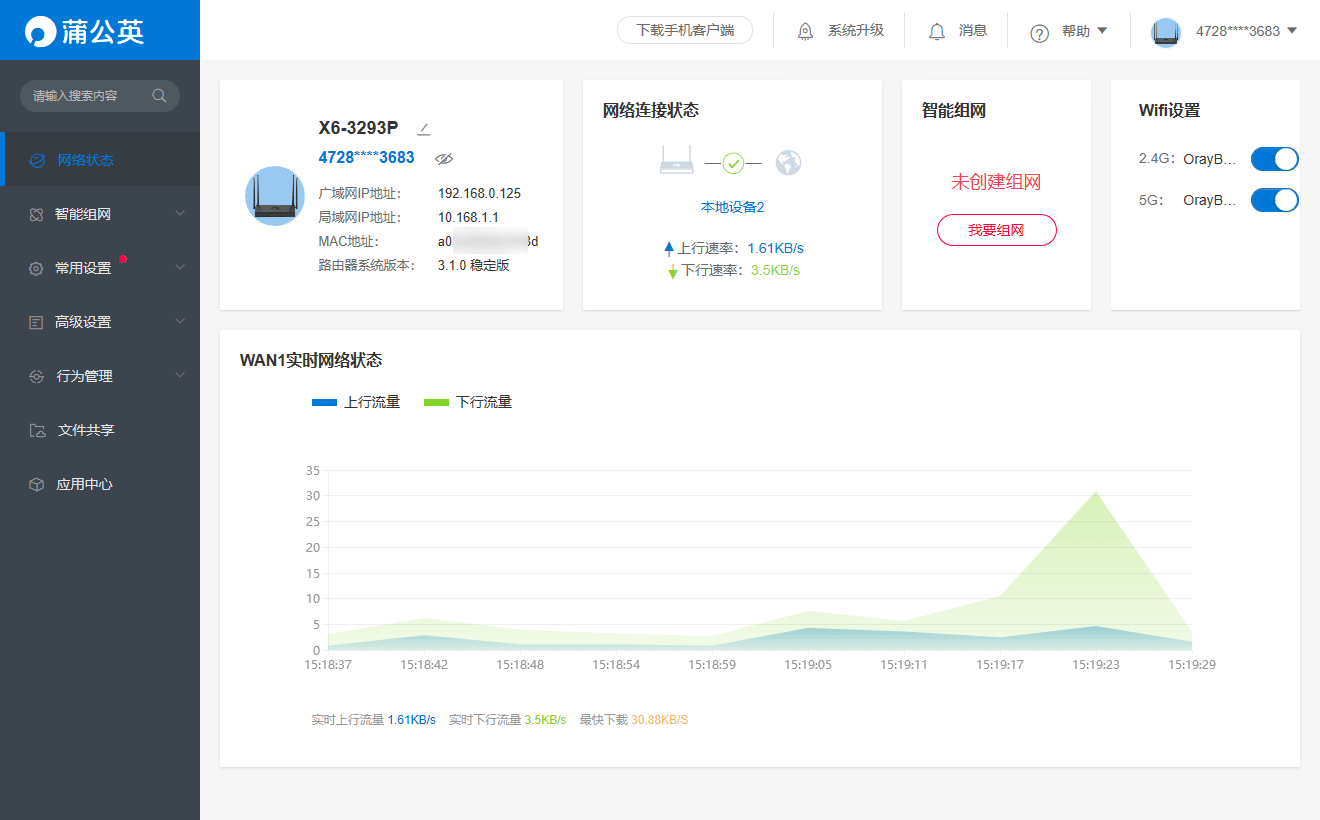The width and height of the screenshot is (1320, 820).
Task: Click the 帮助 question mark icon
Action: click(x=1038, y=31)
